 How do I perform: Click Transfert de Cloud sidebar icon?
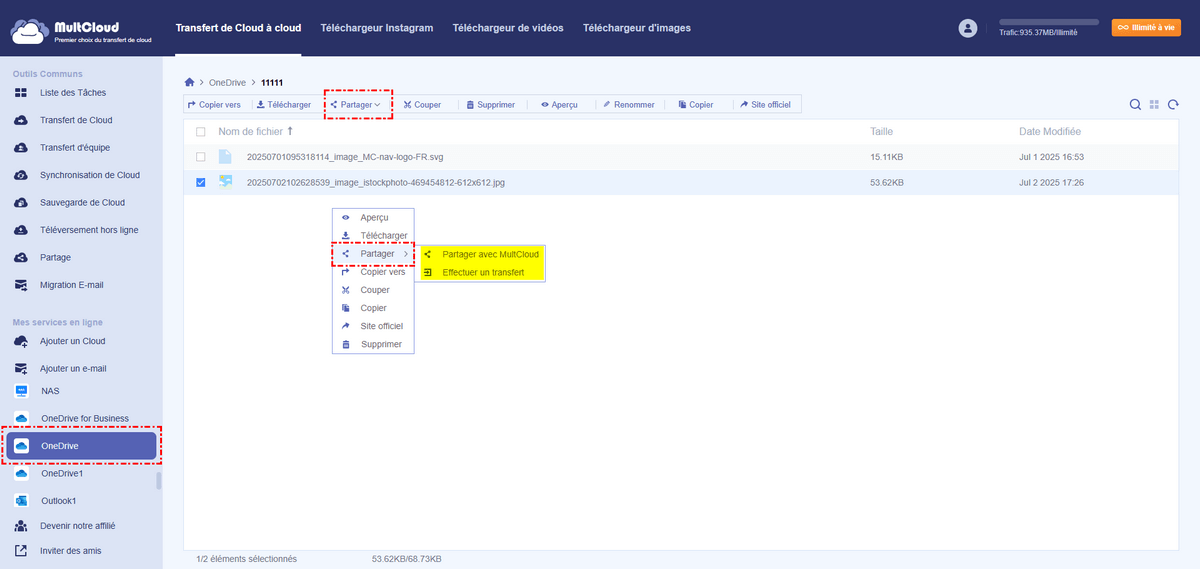tap(21, 120)
